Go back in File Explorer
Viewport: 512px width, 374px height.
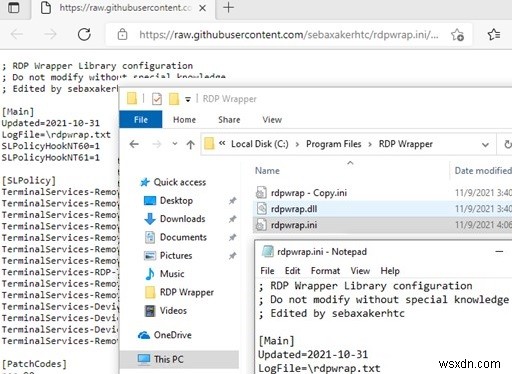click(x=134, y=144)
